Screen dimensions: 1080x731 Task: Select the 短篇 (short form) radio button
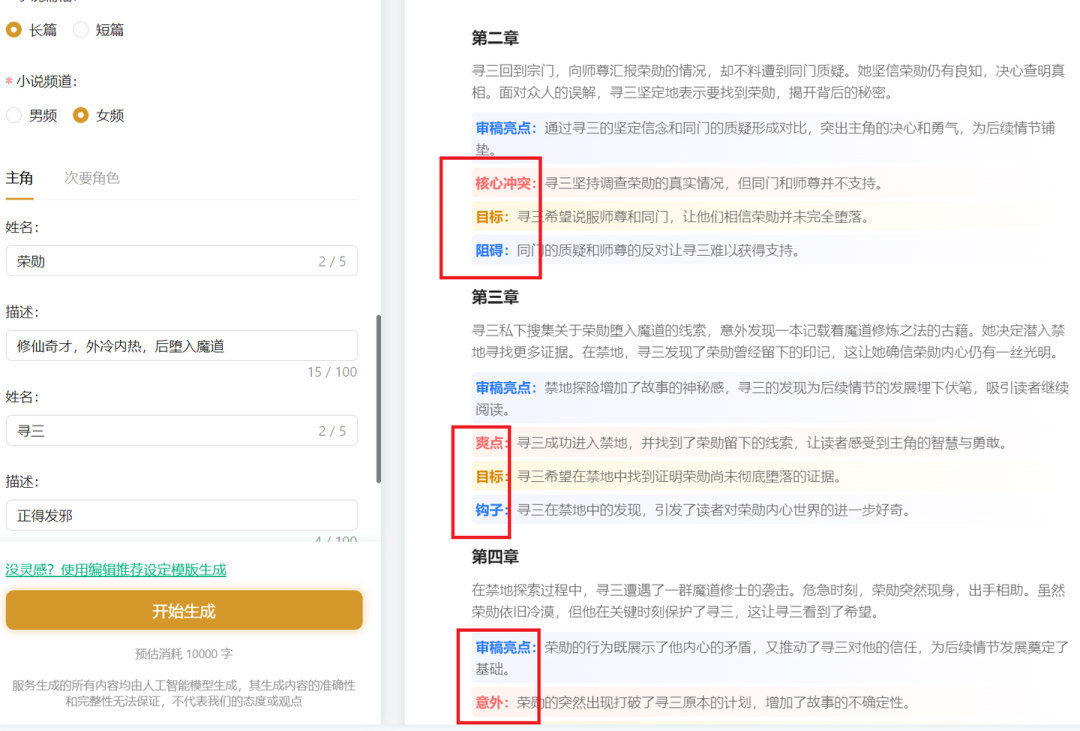[x=95, y=30]
